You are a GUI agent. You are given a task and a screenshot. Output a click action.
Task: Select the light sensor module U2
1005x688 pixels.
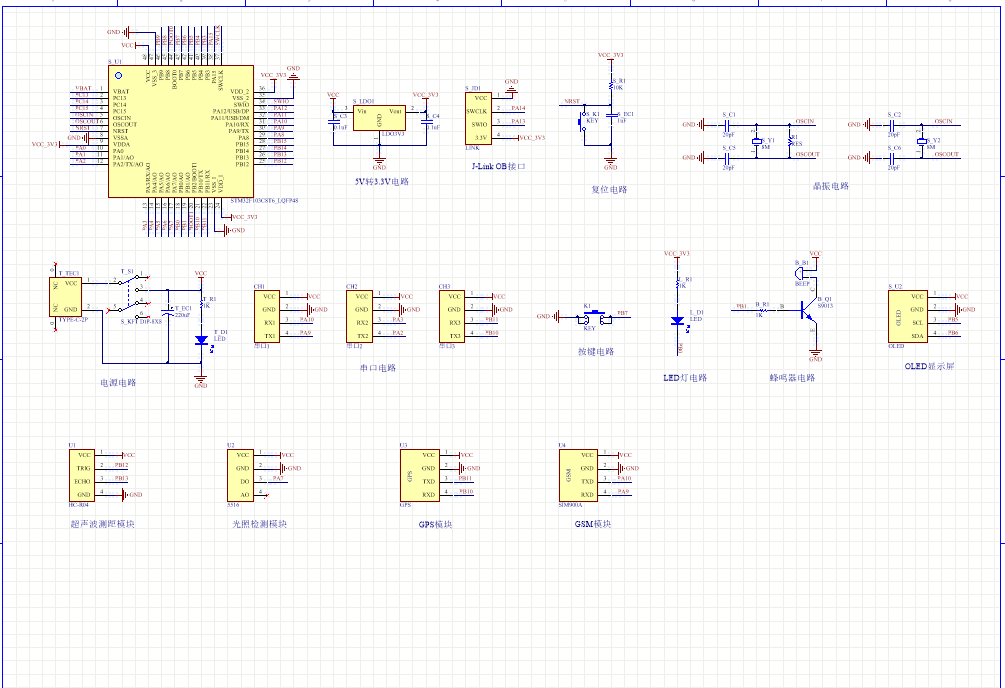(240, 475)
